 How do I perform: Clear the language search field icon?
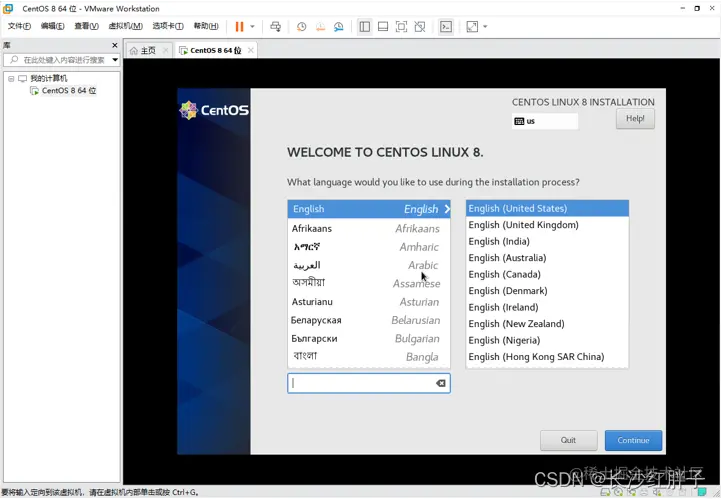coord(441,383)
